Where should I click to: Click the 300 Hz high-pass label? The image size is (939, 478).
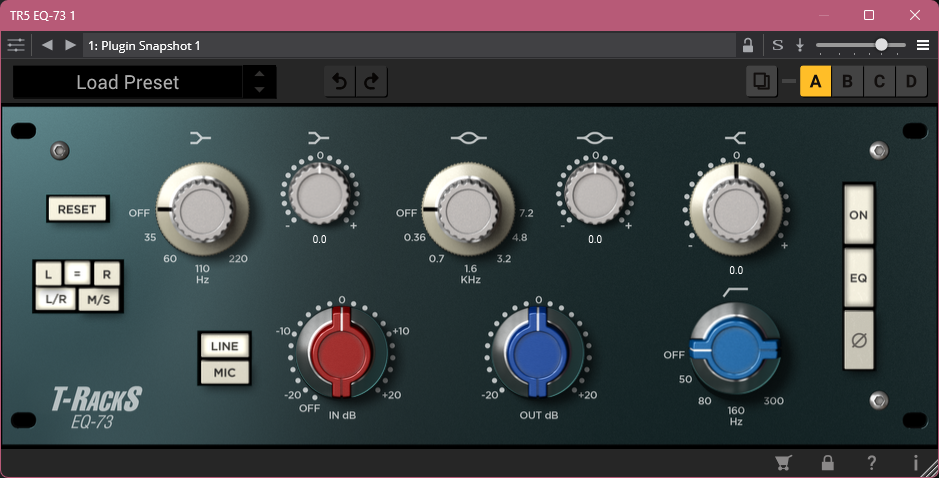coord(773,401)
